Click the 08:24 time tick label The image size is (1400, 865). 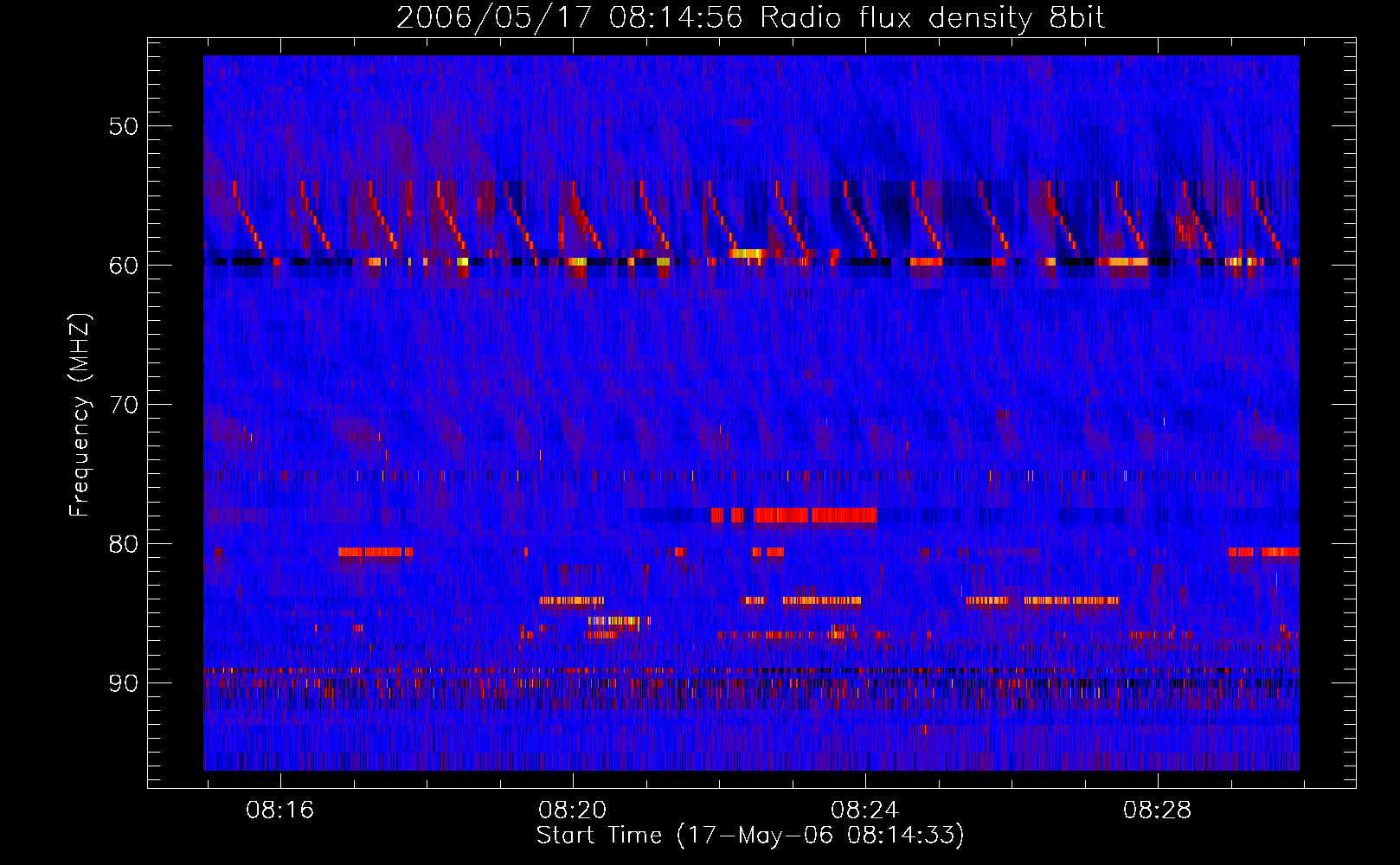[x=865, y=811]
